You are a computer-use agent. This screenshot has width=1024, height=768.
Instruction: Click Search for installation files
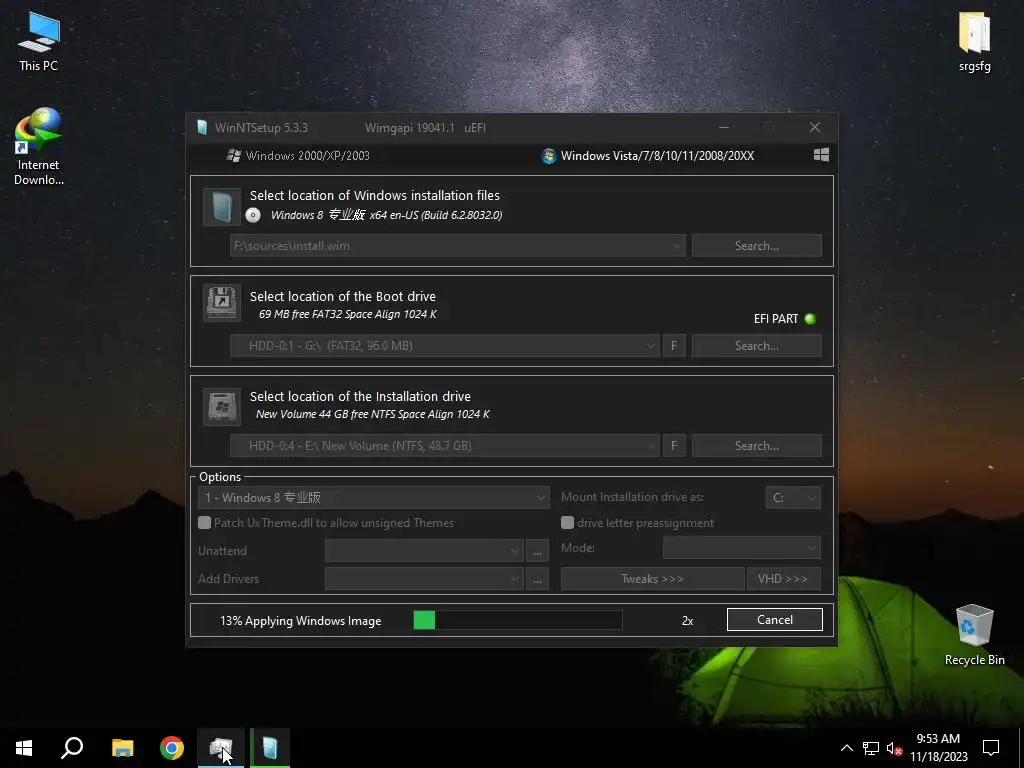click(757, 246)
